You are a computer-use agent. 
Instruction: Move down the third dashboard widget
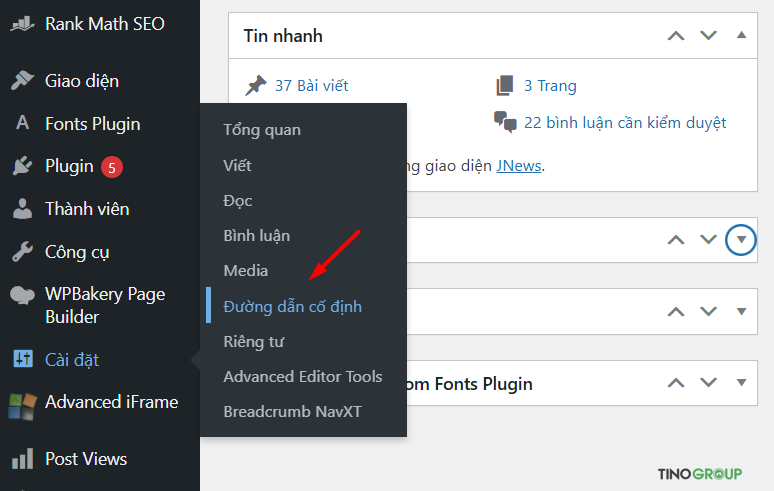point(708,311)
